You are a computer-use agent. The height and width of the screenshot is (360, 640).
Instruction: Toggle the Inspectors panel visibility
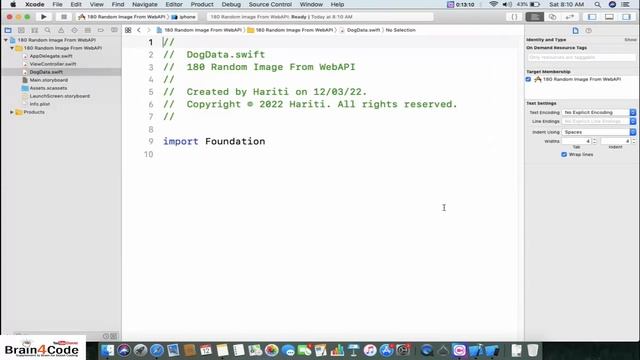[626, 17]
